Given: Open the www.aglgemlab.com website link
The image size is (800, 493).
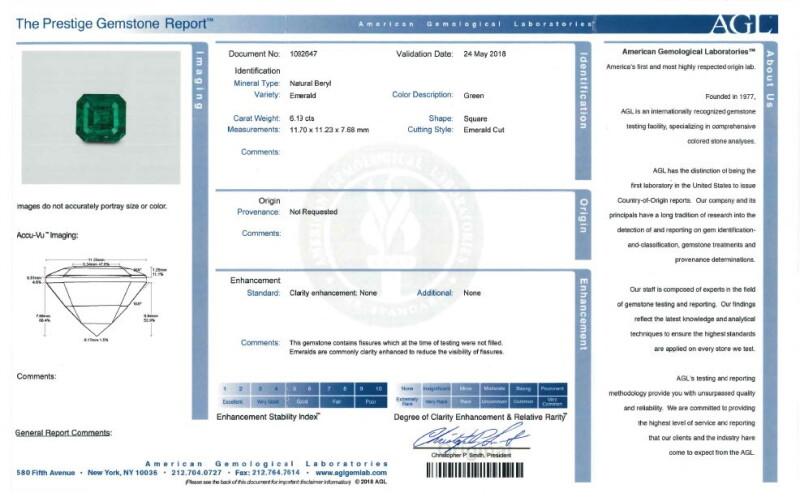Looking at the screenshot, I should 351,473.
